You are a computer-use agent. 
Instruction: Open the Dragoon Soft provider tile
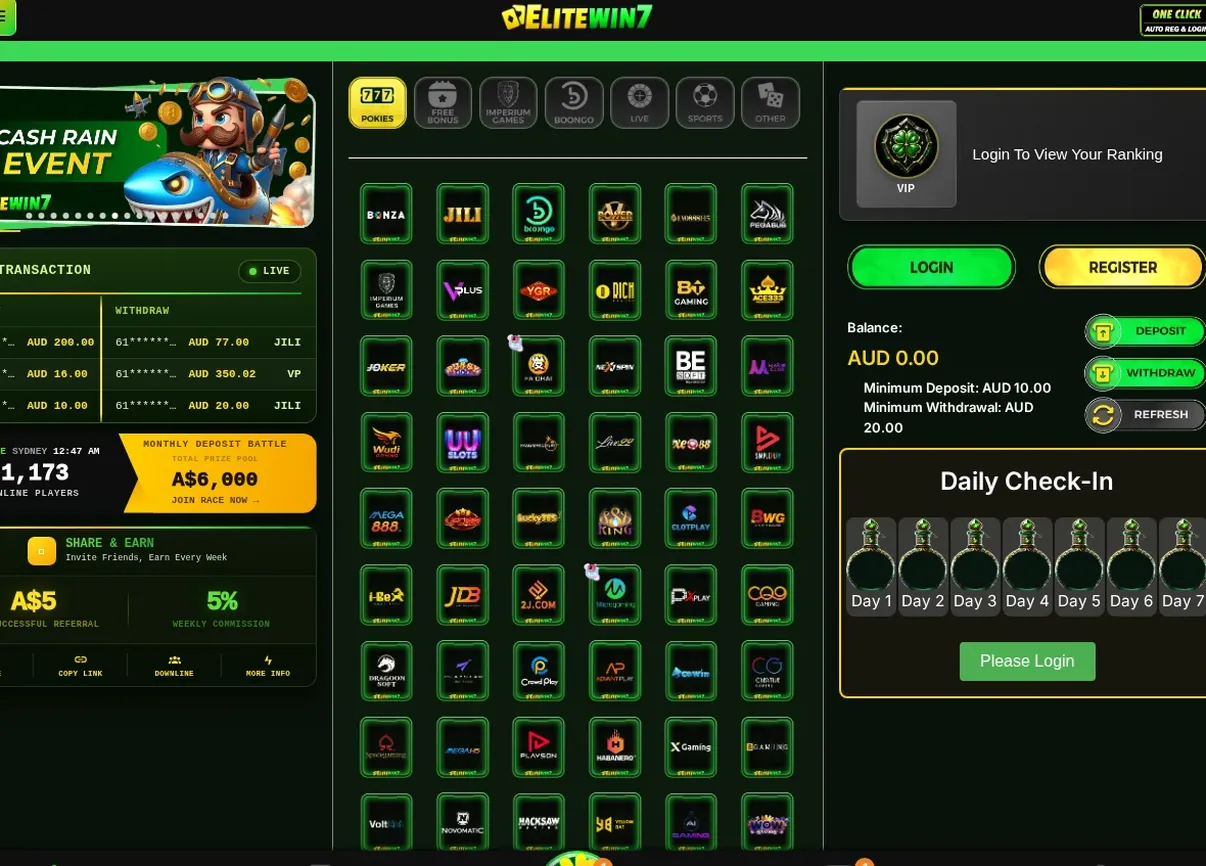(x=386, y=671)
